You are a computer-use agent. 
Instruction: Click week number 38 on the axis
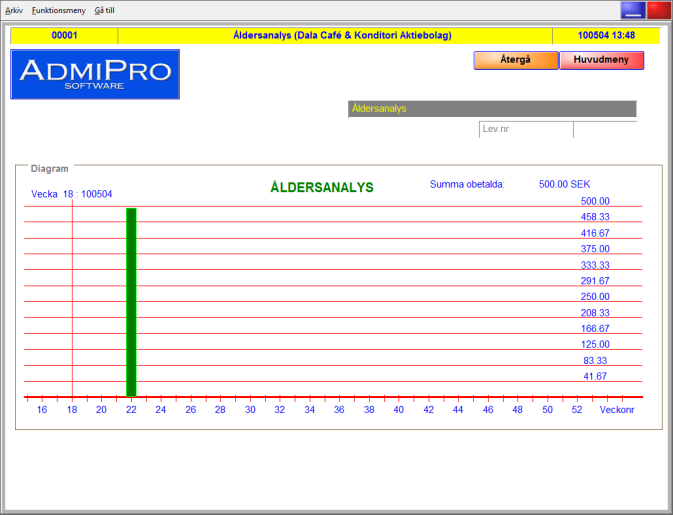tap(369, 410)
